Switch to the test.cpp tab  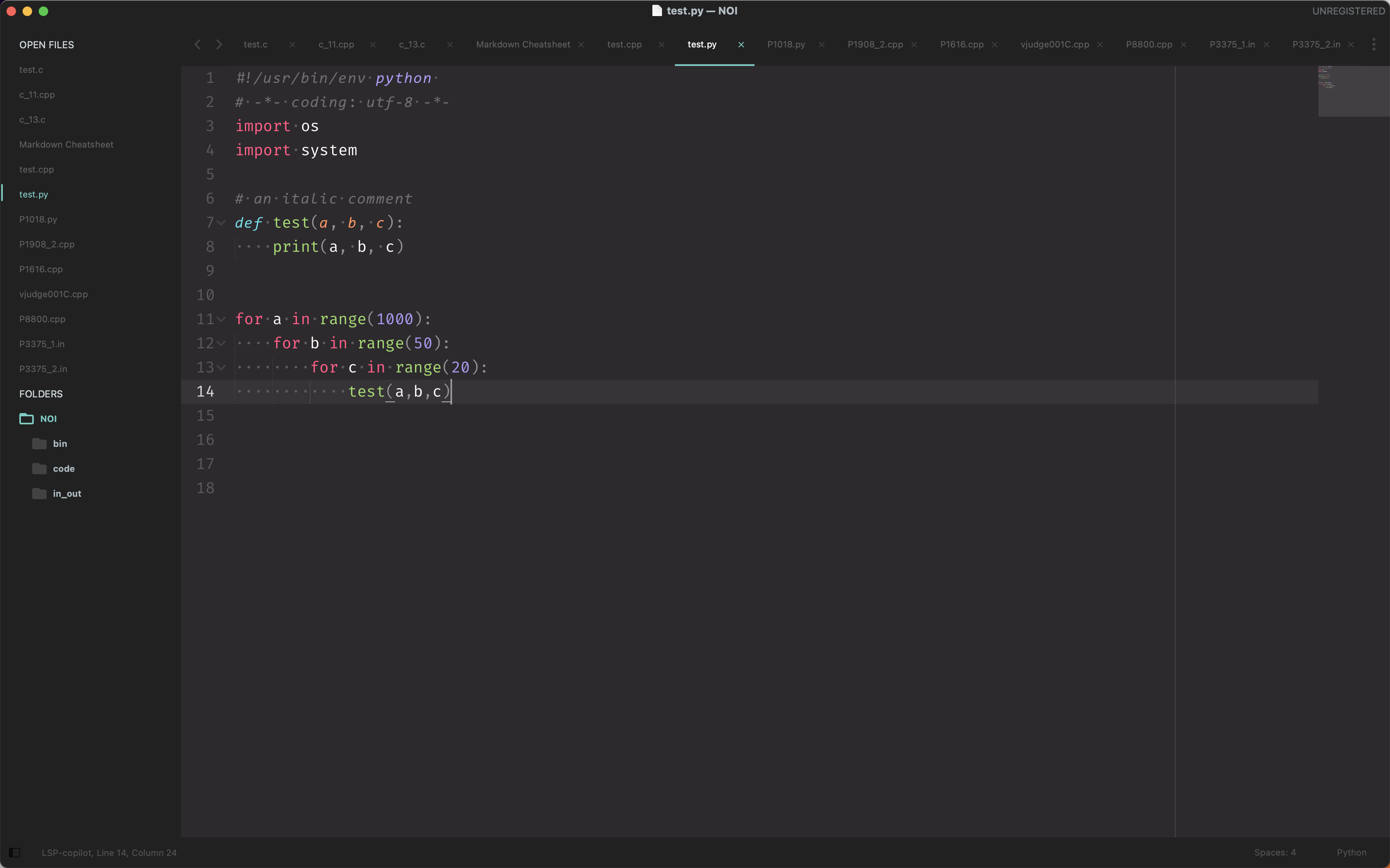click(x=624, y=44)
